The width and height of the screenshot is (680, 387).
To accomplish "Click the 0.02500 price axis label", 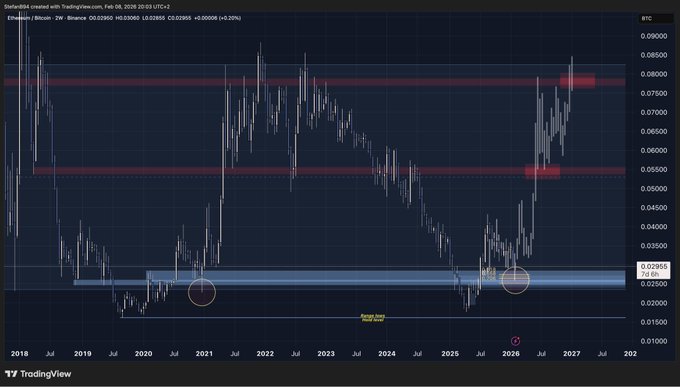I will 654,284.
